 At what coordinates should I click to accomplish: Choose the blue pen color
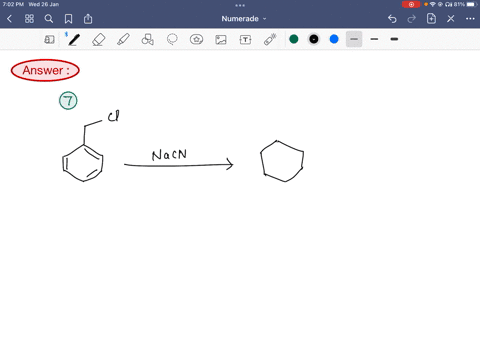click(x=334, y=39)
